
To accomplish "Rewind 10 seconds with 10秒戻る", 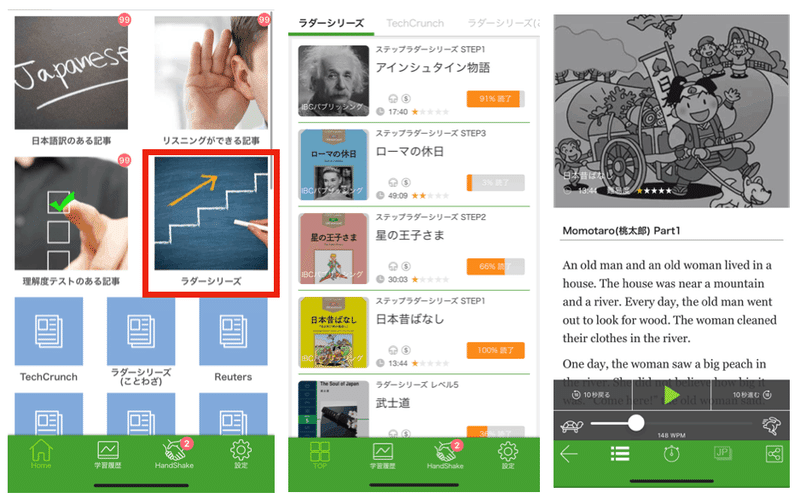I will [592, 394].
